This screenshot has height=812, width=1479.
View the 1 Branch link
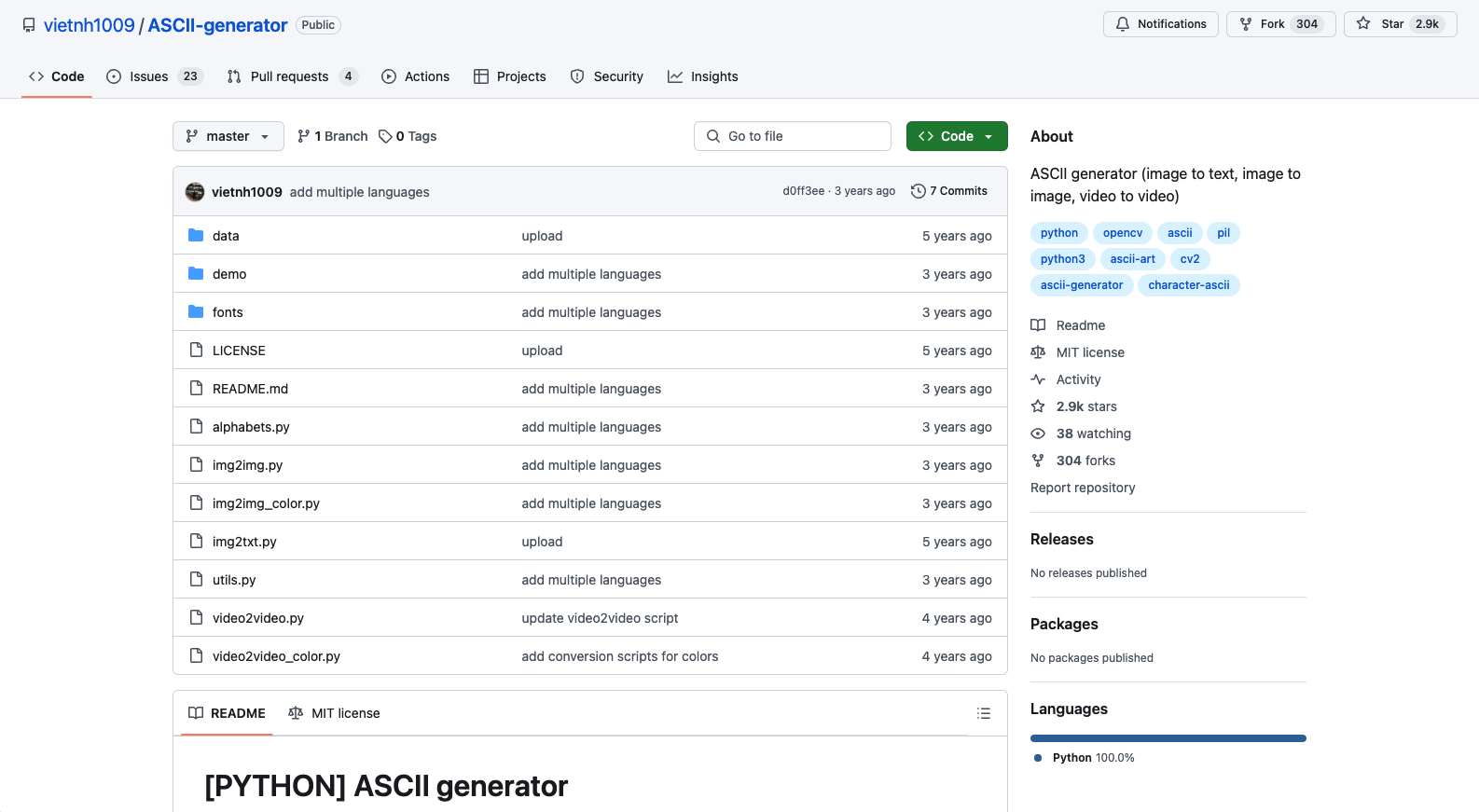tap(333, 136)
